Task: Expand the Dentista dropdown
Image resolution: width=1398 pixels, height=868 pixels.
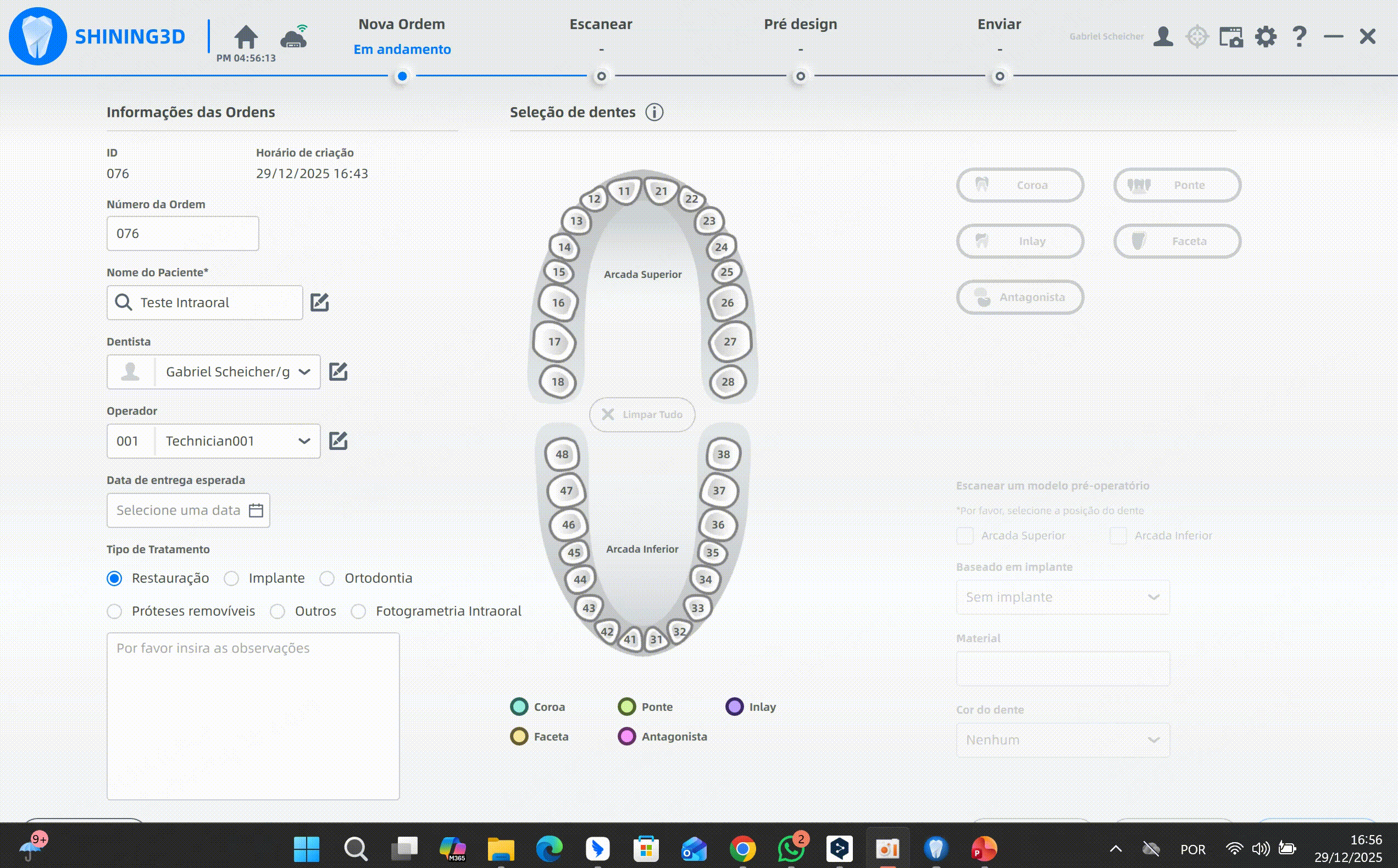Action: pyautogui.click(x=304, y=372)
